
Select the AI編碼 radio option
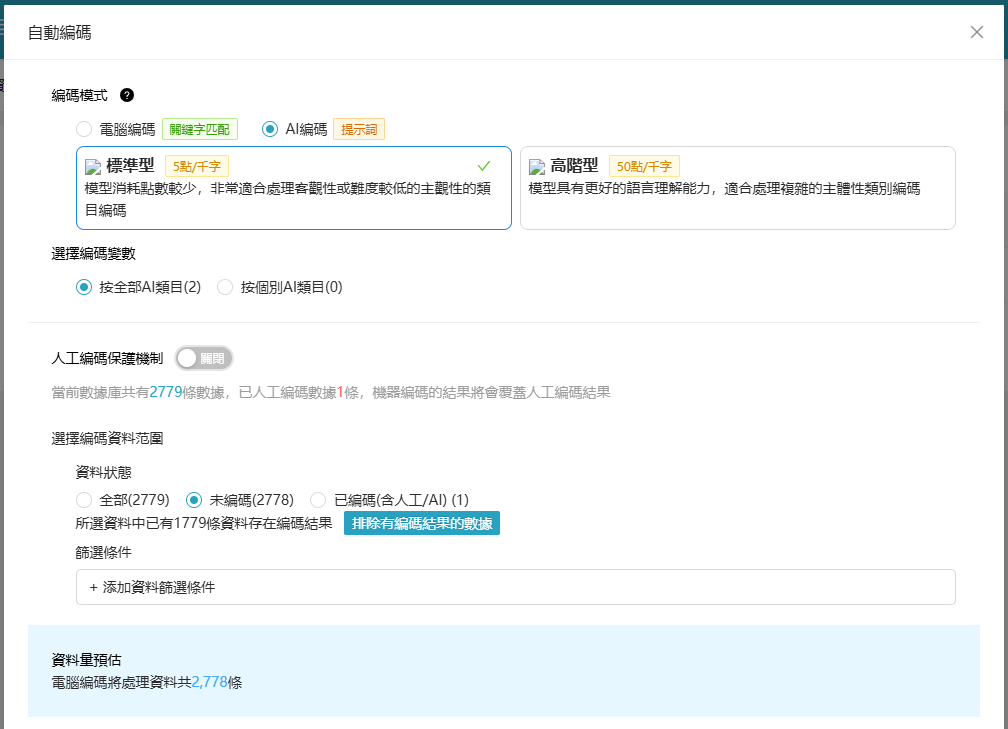point(270,129)
